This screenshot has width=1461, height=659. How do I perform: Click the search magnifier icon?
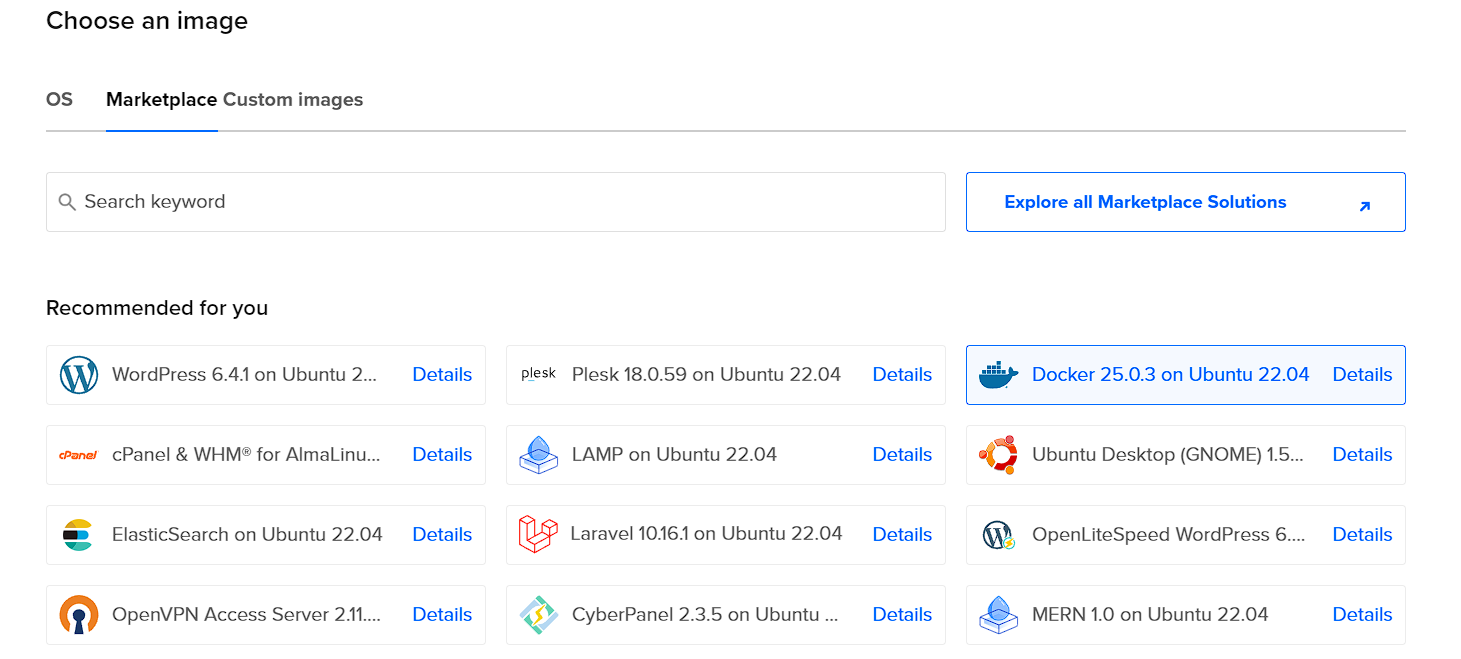click(67, 202)
